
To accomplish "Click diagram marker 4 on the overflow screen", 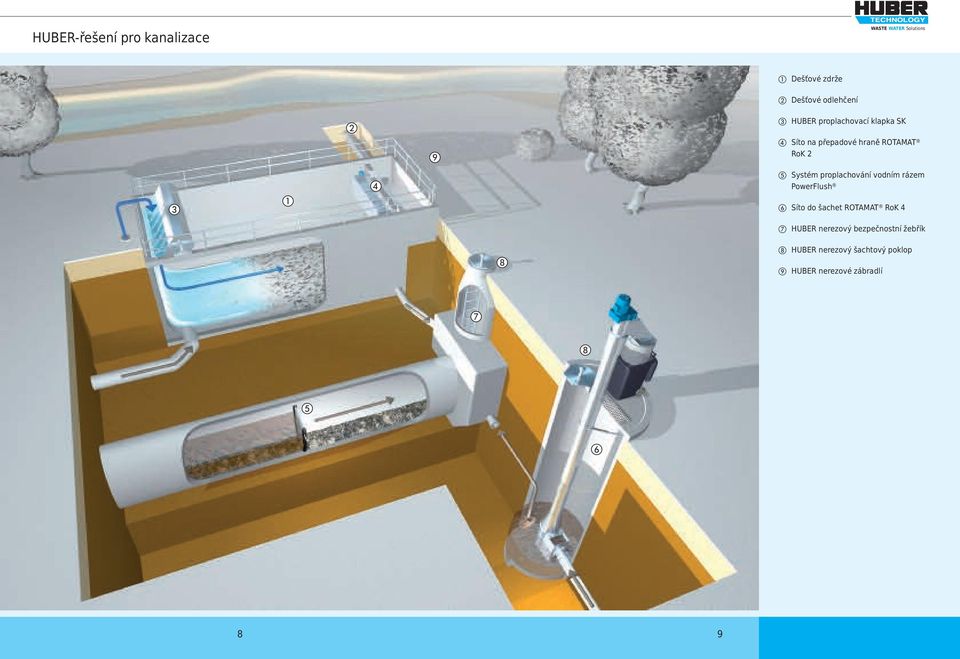I will point(376,186).
